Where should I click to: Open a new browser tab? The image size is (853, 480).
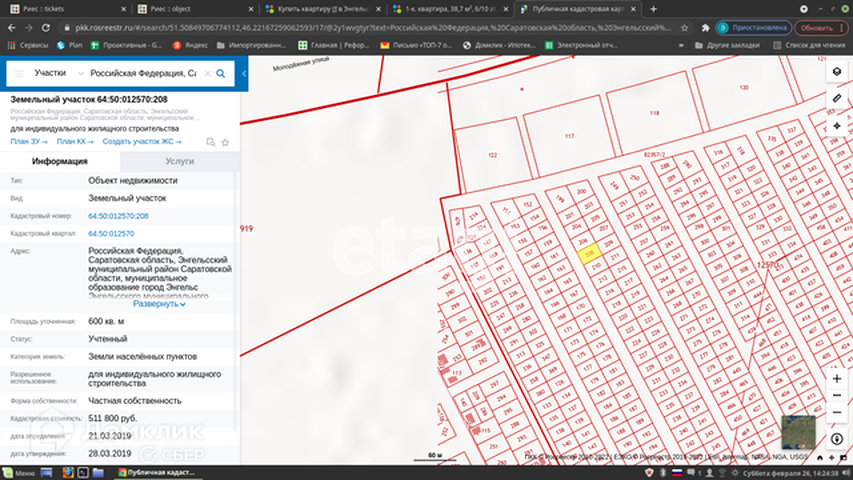click(x=653, y=9)
